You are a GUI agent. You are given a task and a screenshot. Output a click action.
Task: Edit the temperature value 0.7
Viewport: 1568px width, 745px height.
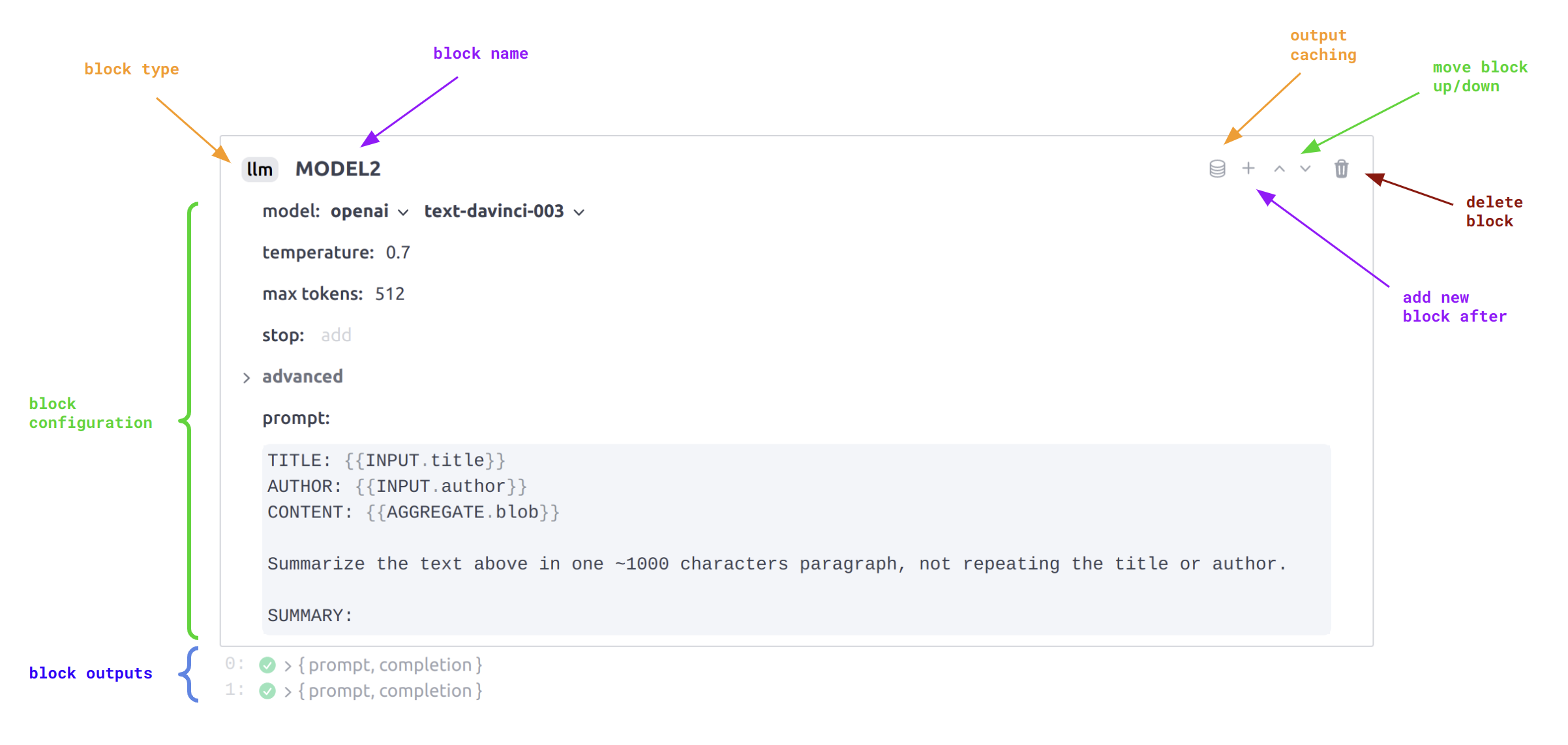[x=398, y=252]
